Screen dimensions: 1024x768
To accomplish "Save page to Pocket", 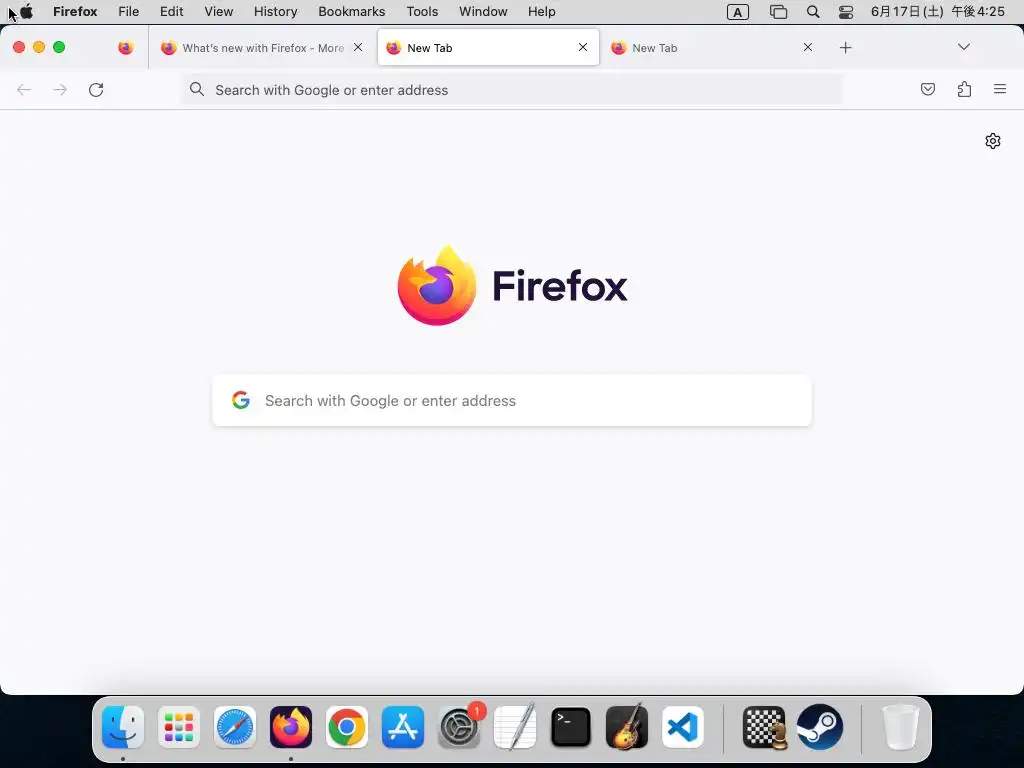I will [927, 89].
